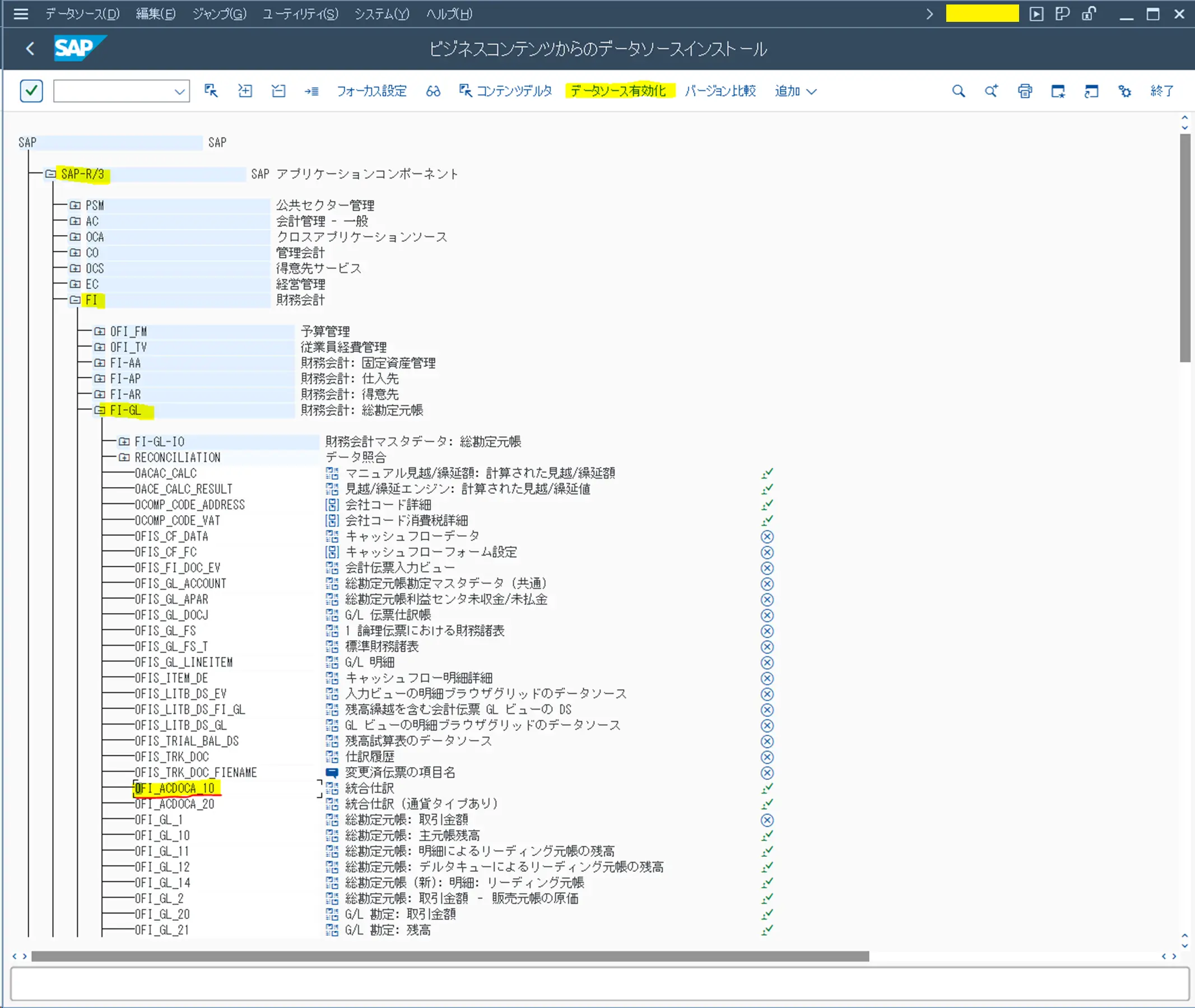Select the 0FI_ACDOCA_20 datasource row

(175, 804)
